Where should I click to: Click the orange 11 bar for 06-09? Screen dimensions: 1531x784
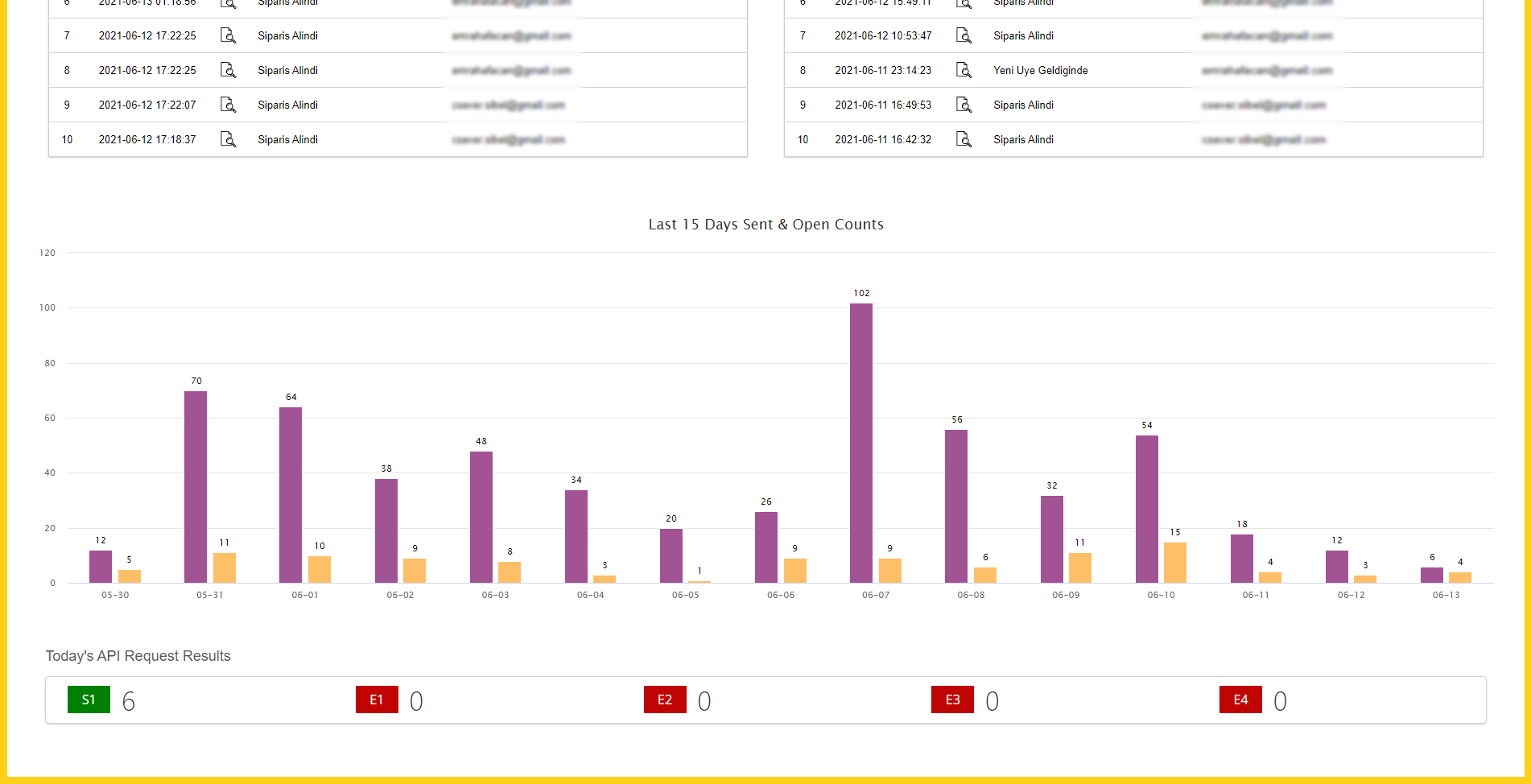pos(1080,567)
